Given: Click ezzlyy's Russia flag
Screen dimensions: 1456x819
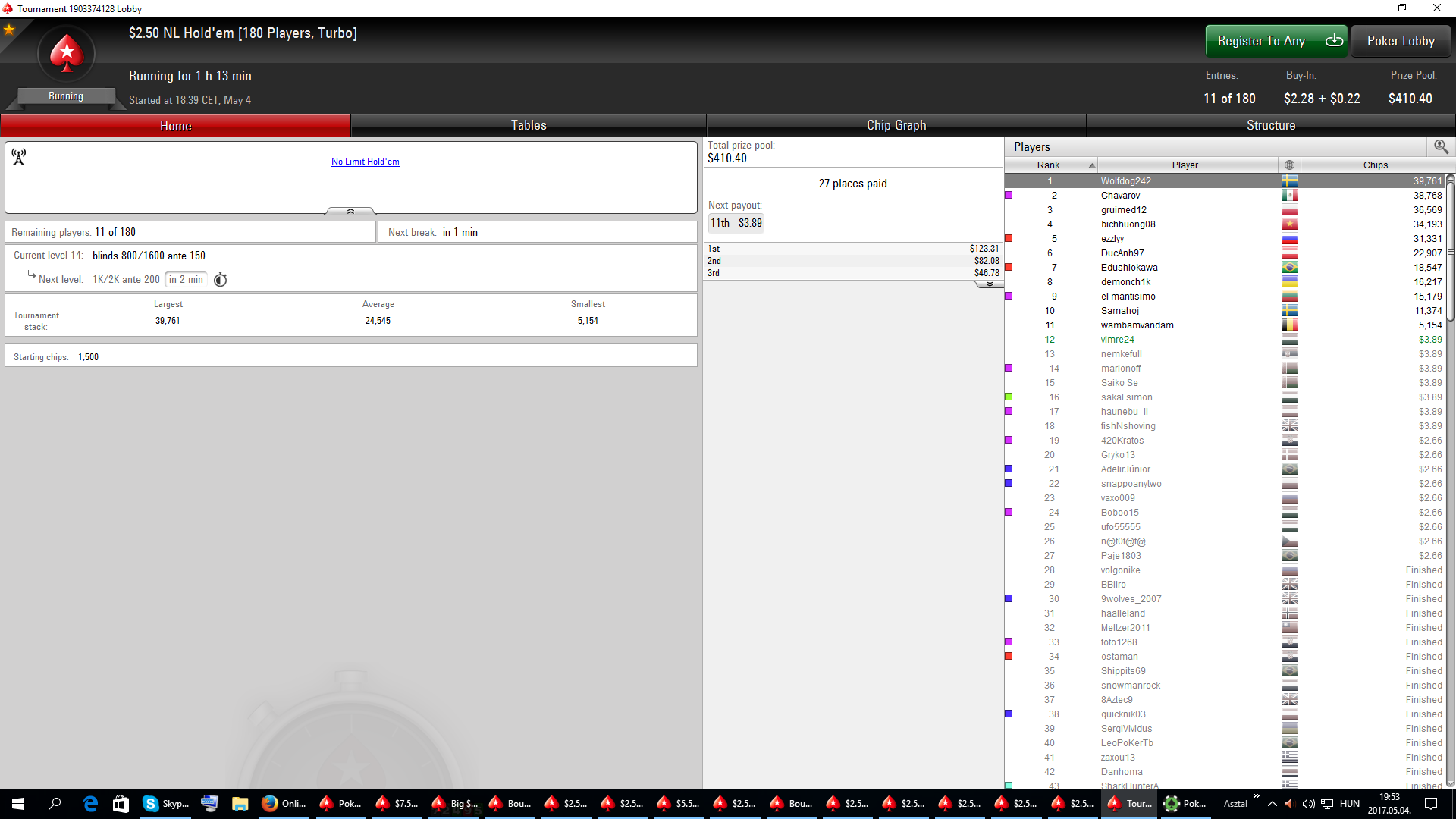Looking at the screenshot, I should [x=1289, y=239].
